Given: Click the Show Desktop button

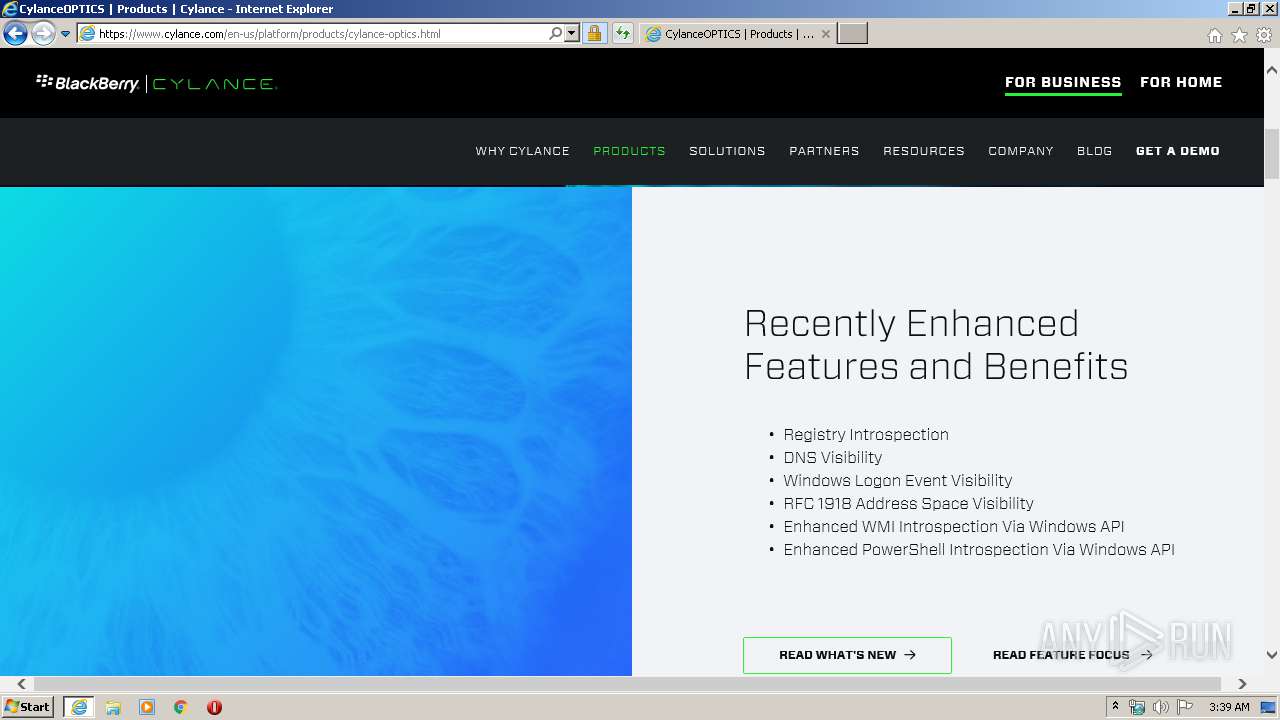Looking at the screenshot, I should tap(1269, 707).
